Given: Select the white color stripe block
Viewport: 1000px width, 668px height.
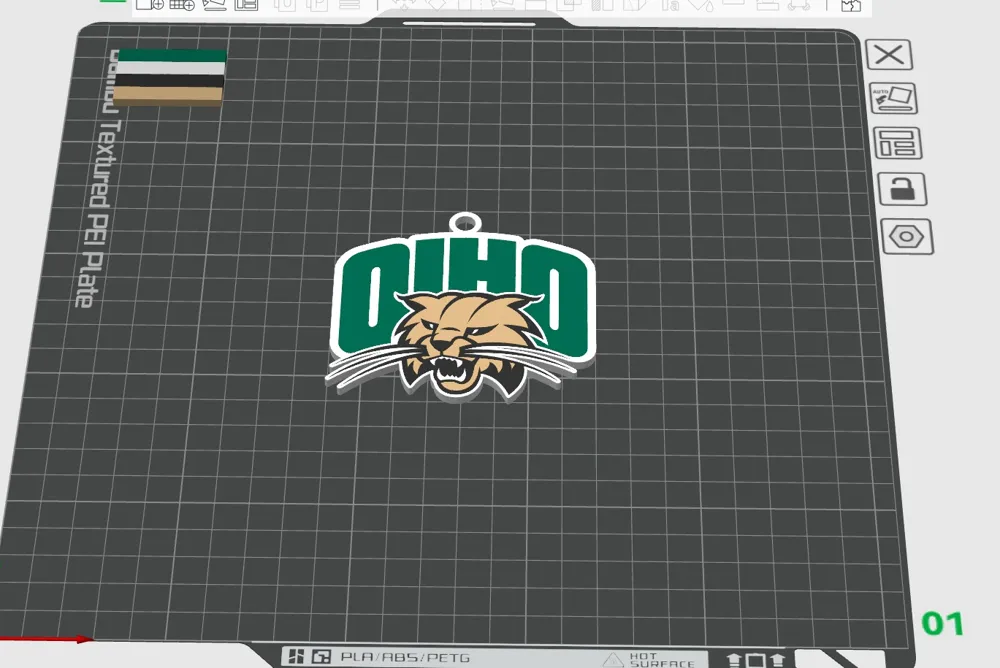Looking at the screenshot, I should (172, 68).
